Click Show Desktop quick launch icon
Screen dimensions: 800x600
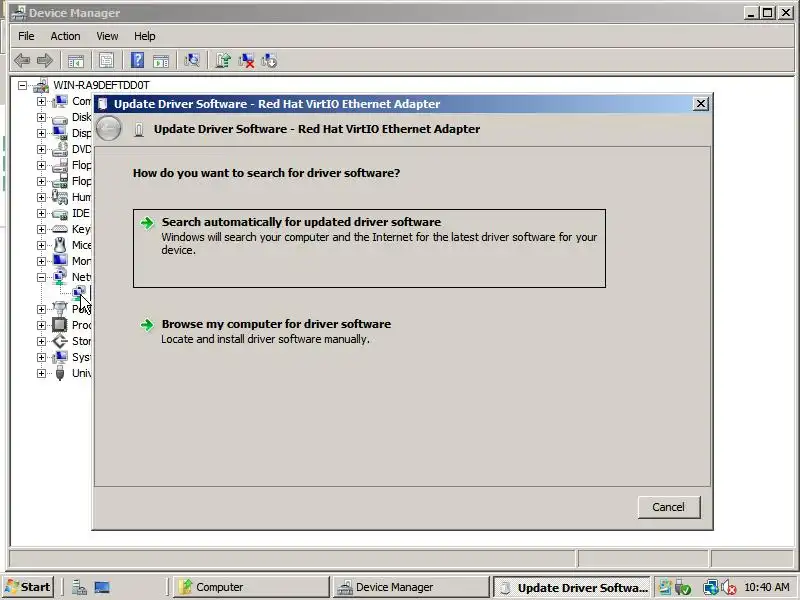102,587
